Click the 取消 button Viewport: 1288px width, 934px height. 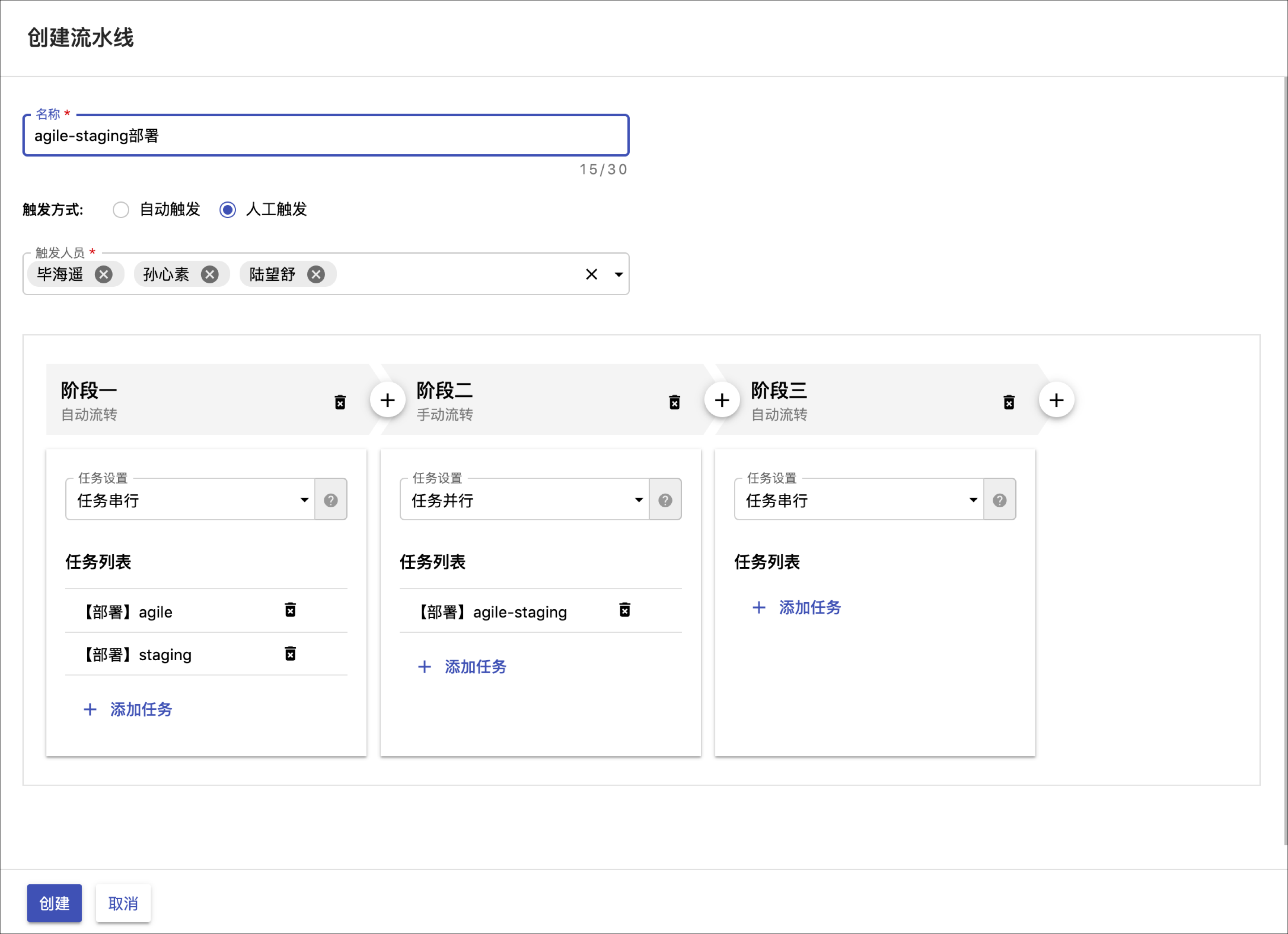coord(123,903)
